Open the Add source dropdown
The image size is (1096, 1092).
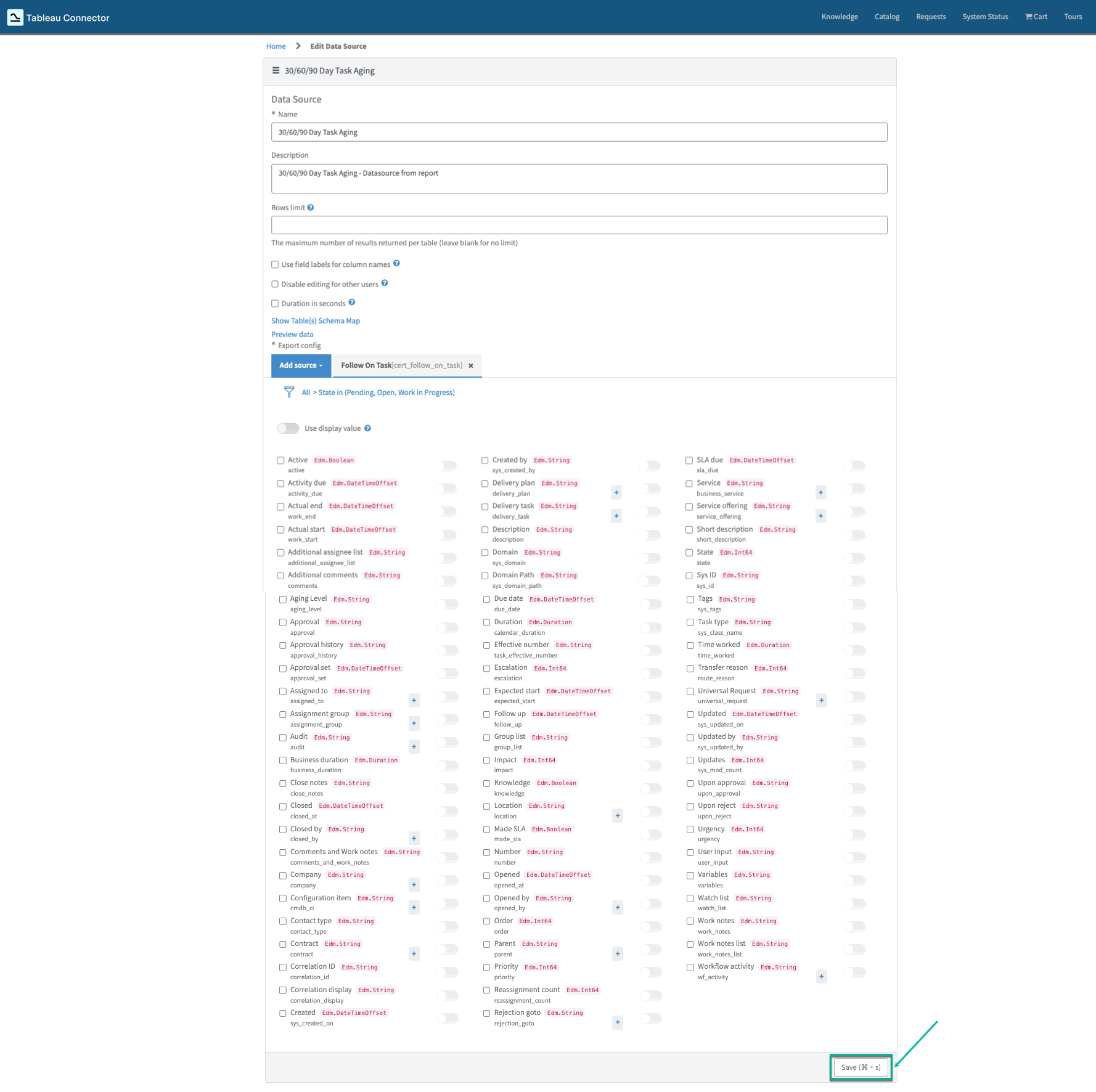[300, 365]
